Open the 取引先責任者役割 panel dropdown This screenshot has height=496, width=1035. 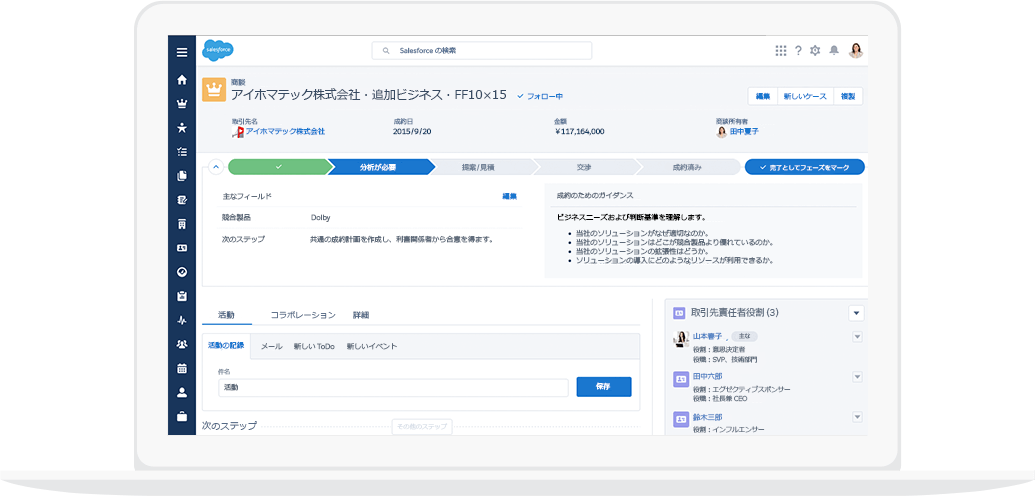point(856,313)
